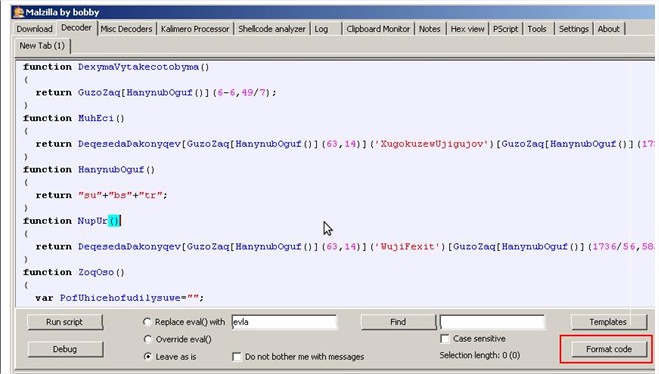
Task: Open the Download tab
Action: click(34, 29)
